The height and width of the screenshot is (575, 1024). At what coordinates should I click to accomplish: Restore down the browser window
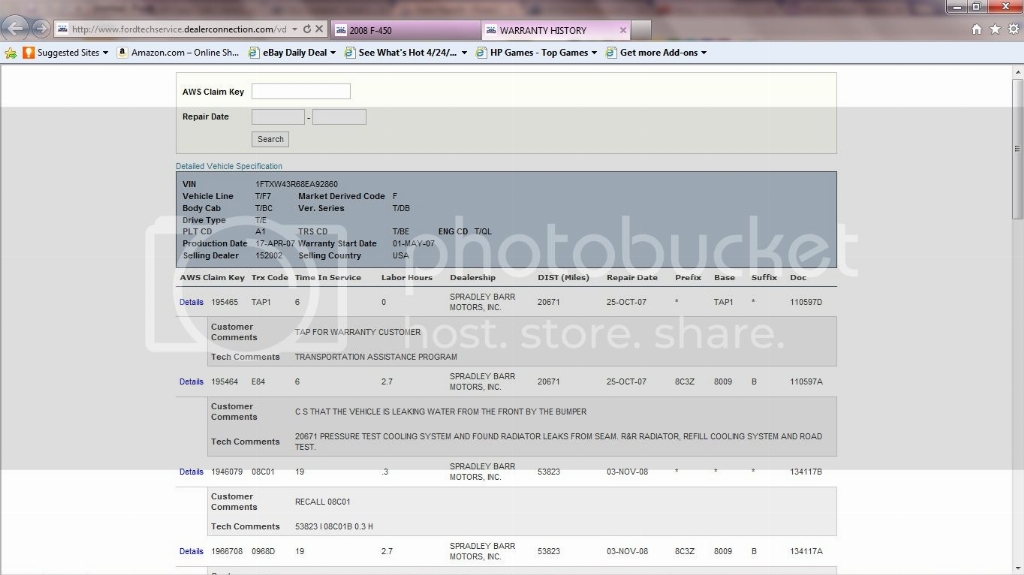pyautogui.click(x=976, y=7)
